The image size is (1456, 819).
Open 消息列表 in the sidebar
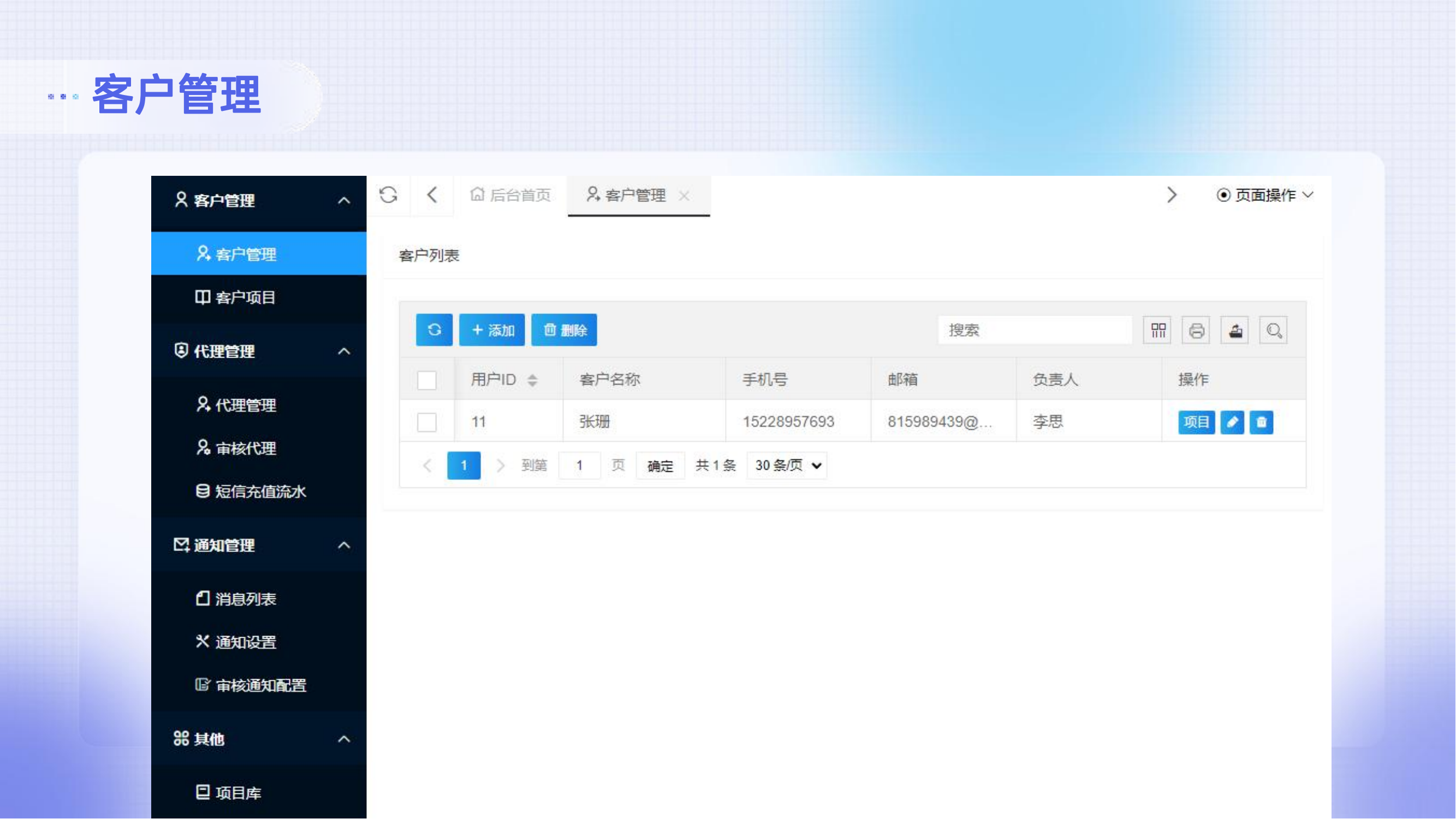point(259,599)
